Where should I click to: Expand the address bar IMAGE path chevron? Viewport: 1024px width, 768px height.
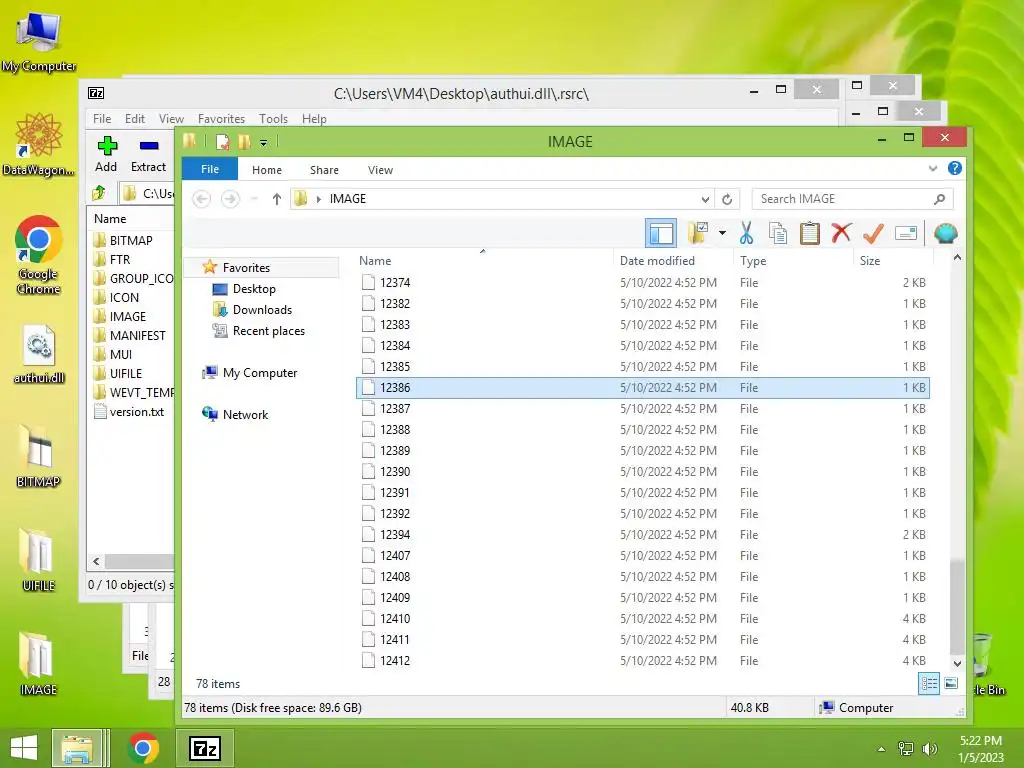point(319,199)
